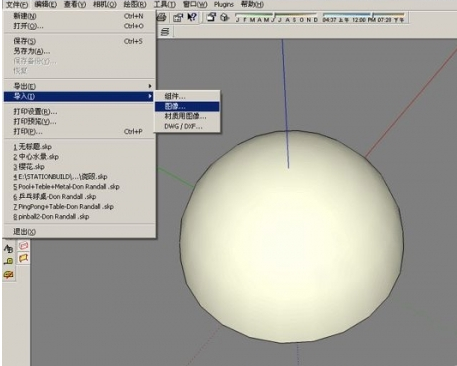Open the 工具(T) menu
The width and height of the screenshot is (457, 366).
point(164,5)
